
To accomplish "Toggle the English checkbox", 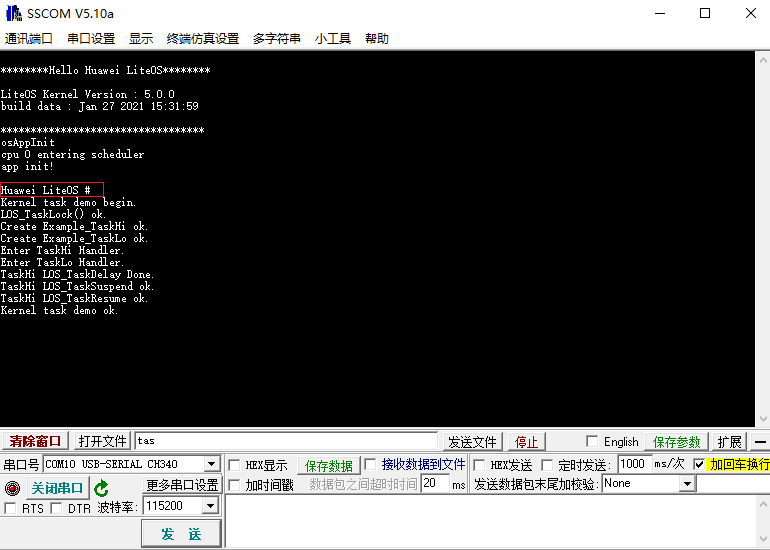I will click(x=592, y=441).
